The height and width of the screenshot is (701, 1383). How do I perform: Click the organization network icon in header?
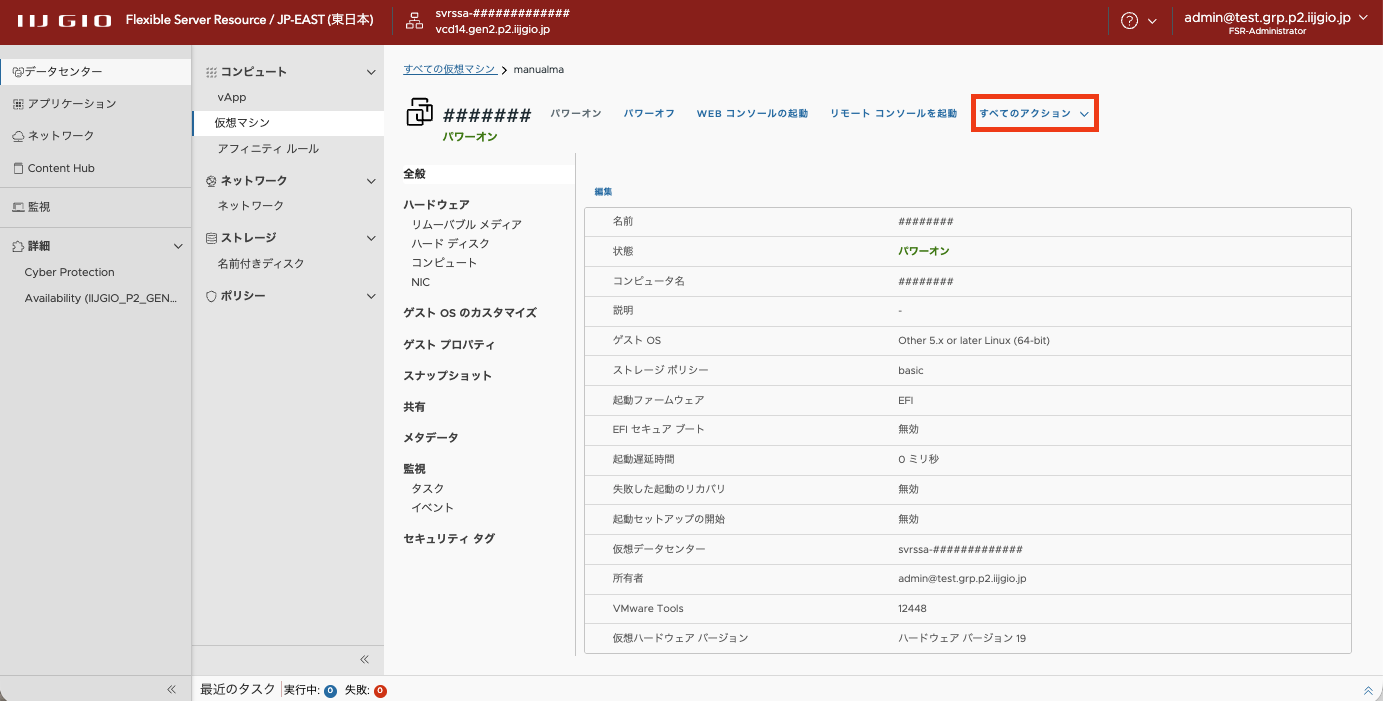pos(415,21)
